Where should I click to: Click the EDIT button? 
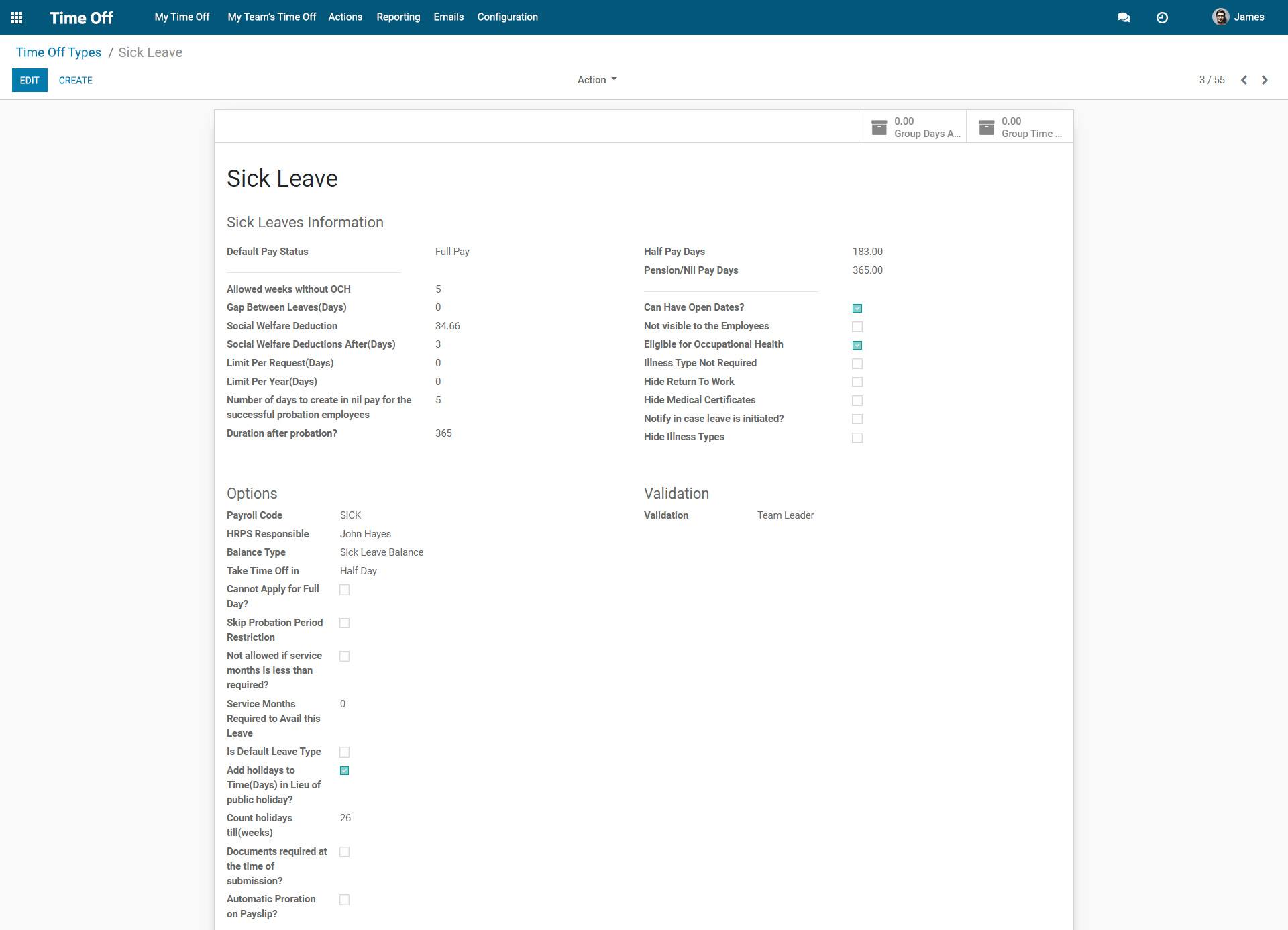click(29, 80)
